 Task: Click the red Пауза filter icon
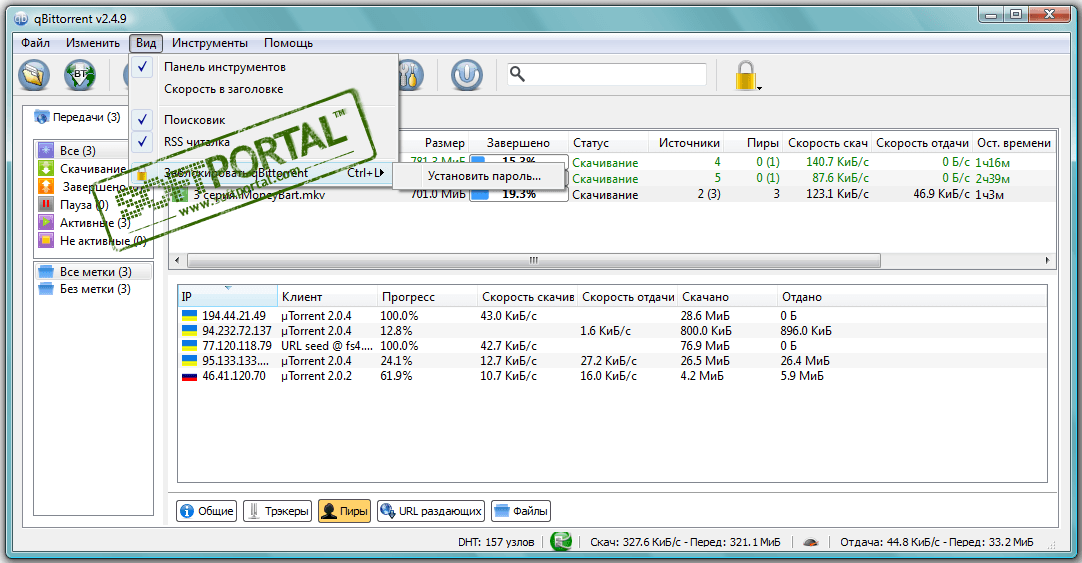pos(46,204)
